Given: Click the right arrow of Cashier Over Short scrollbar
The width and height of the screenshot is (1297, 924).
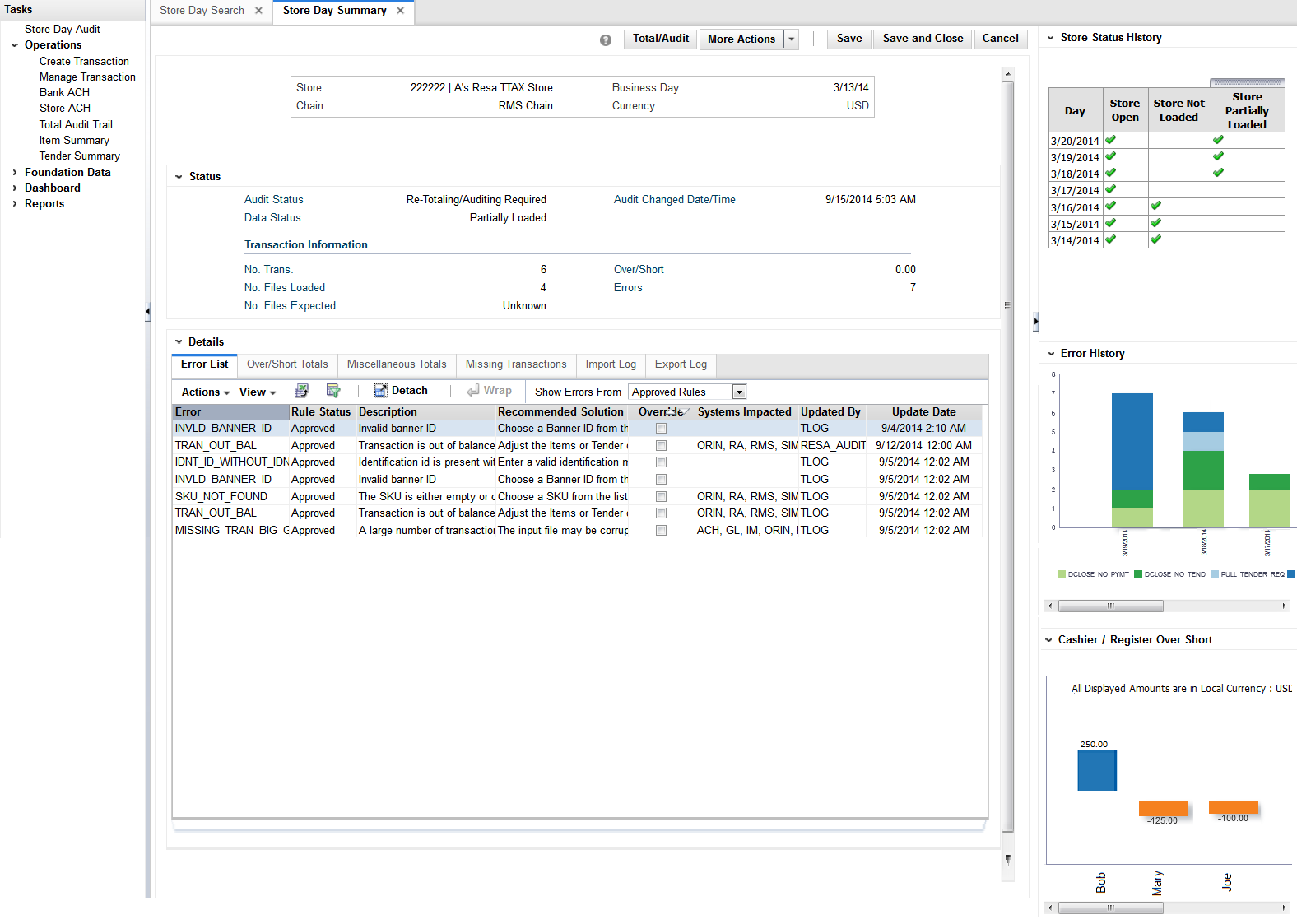Looking at the screenshot, I should (1284, 908).
